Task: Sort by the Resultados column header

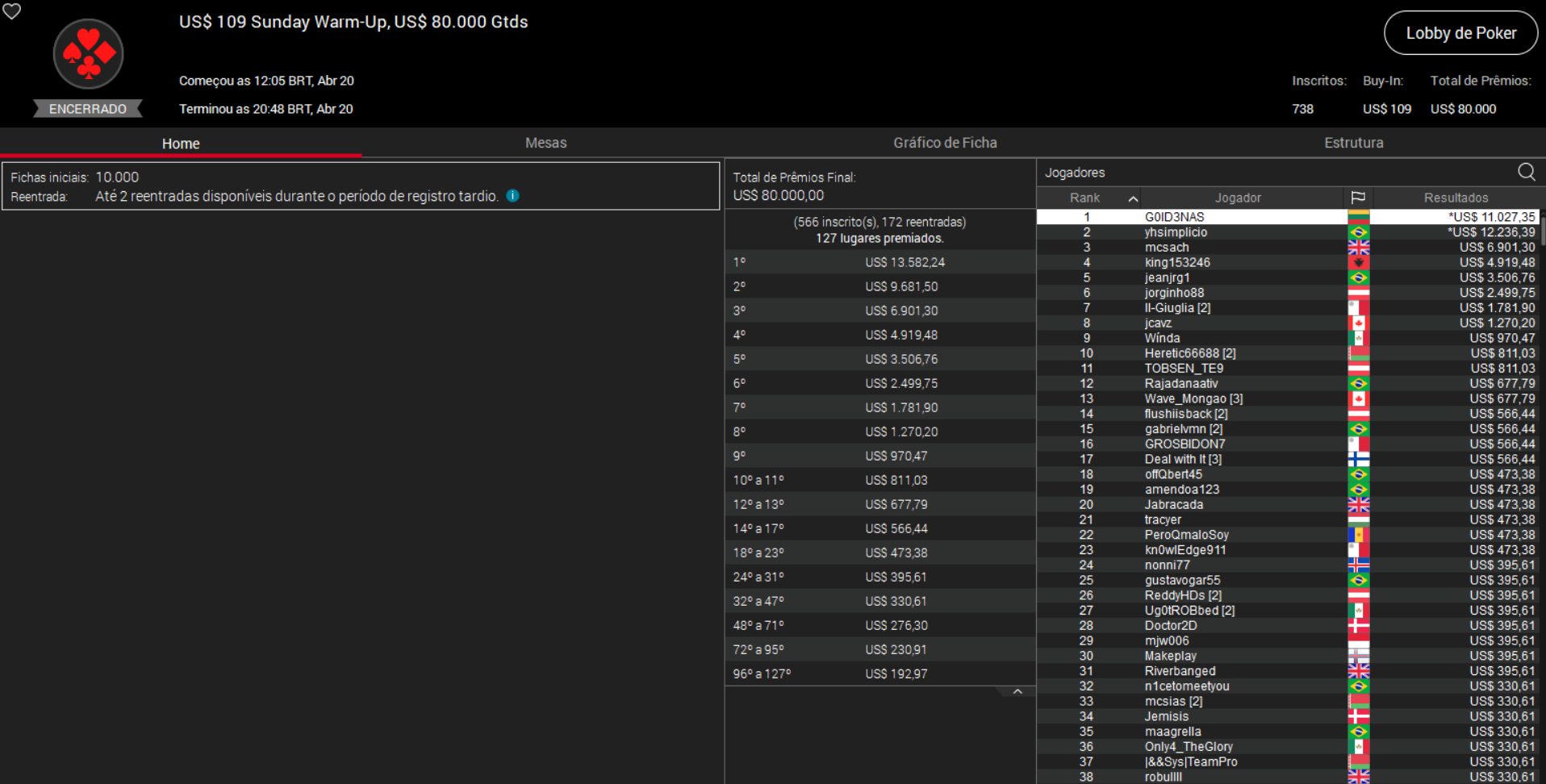Action: click(x=1456, y=198)
